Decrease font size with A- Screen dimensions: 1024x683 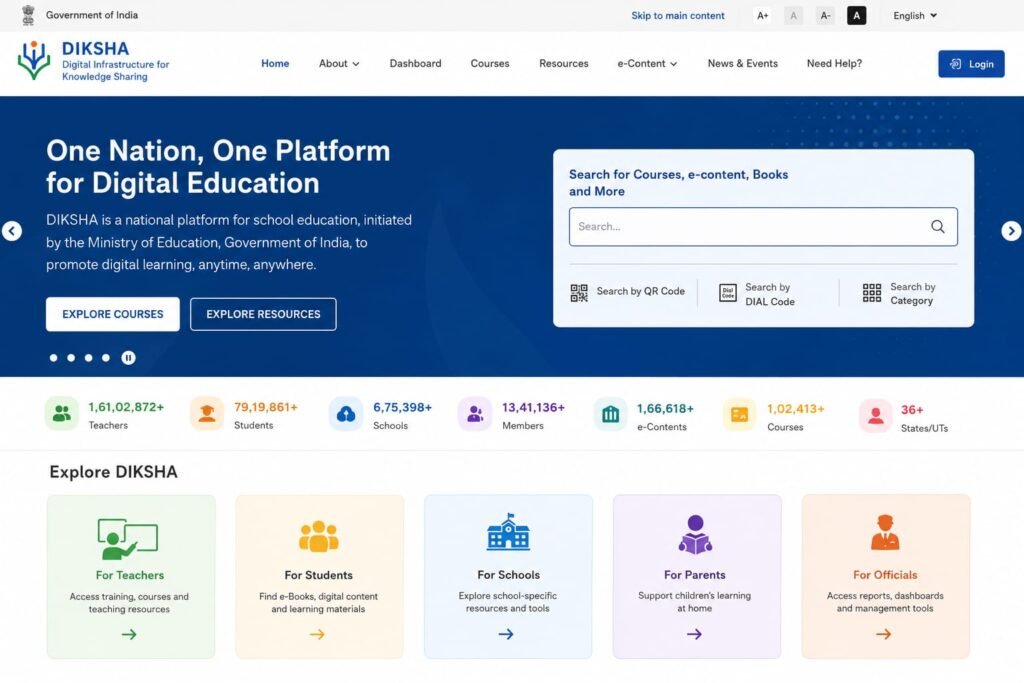825,16
